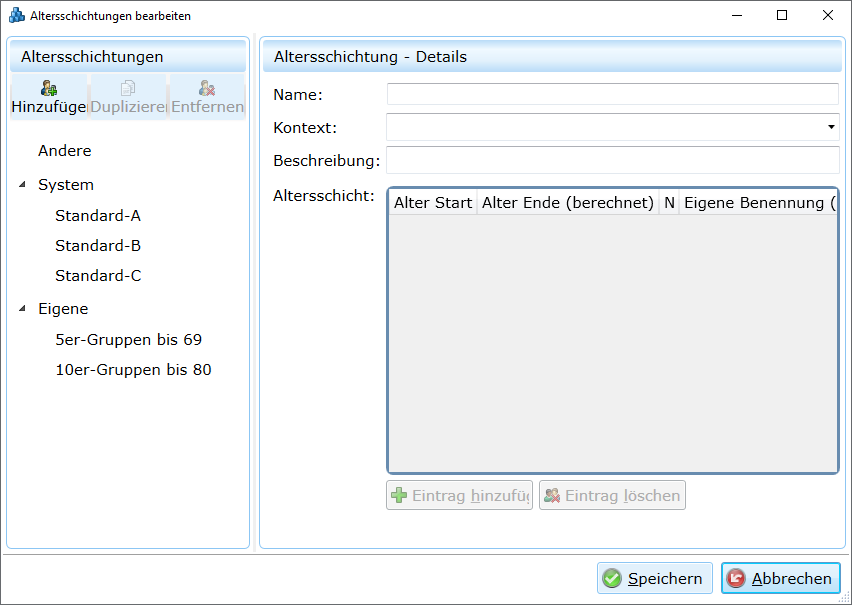Click the Eintrag löschen icon

(x=552, y=495)
